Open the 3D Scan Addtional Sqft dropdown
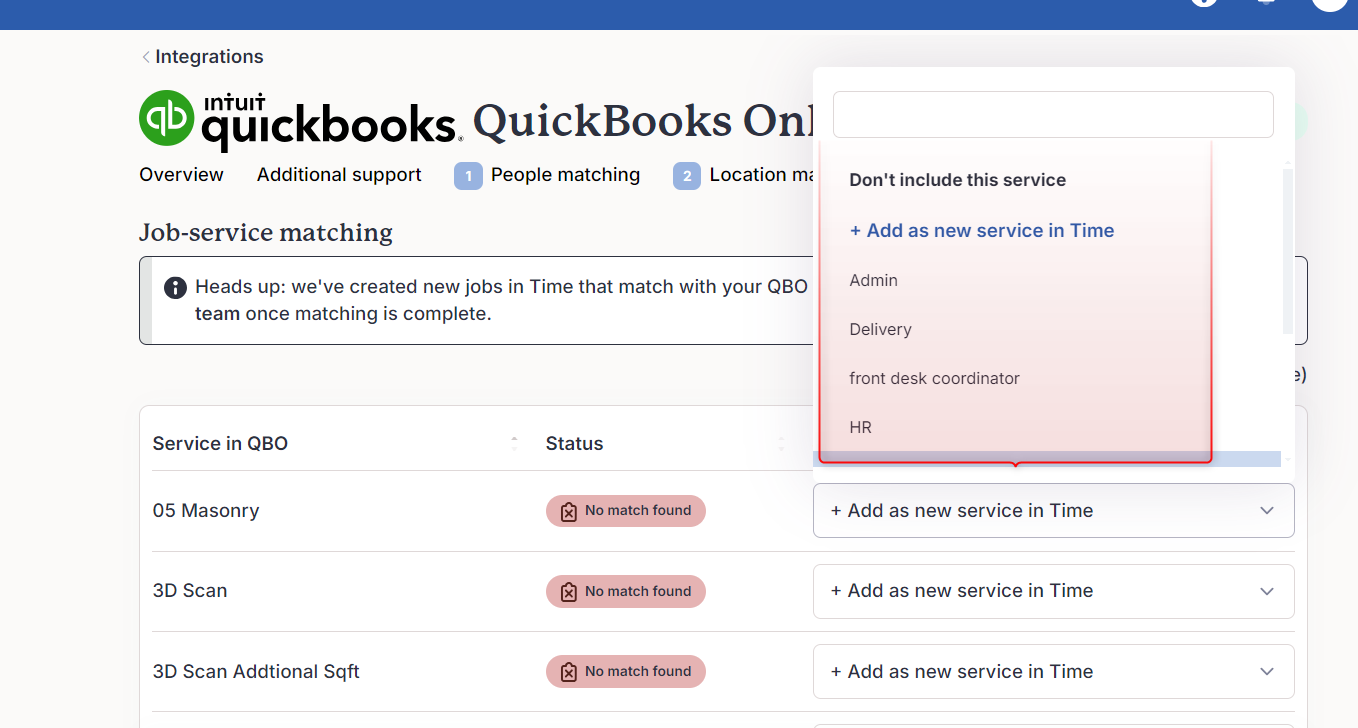 [1054, 672]
